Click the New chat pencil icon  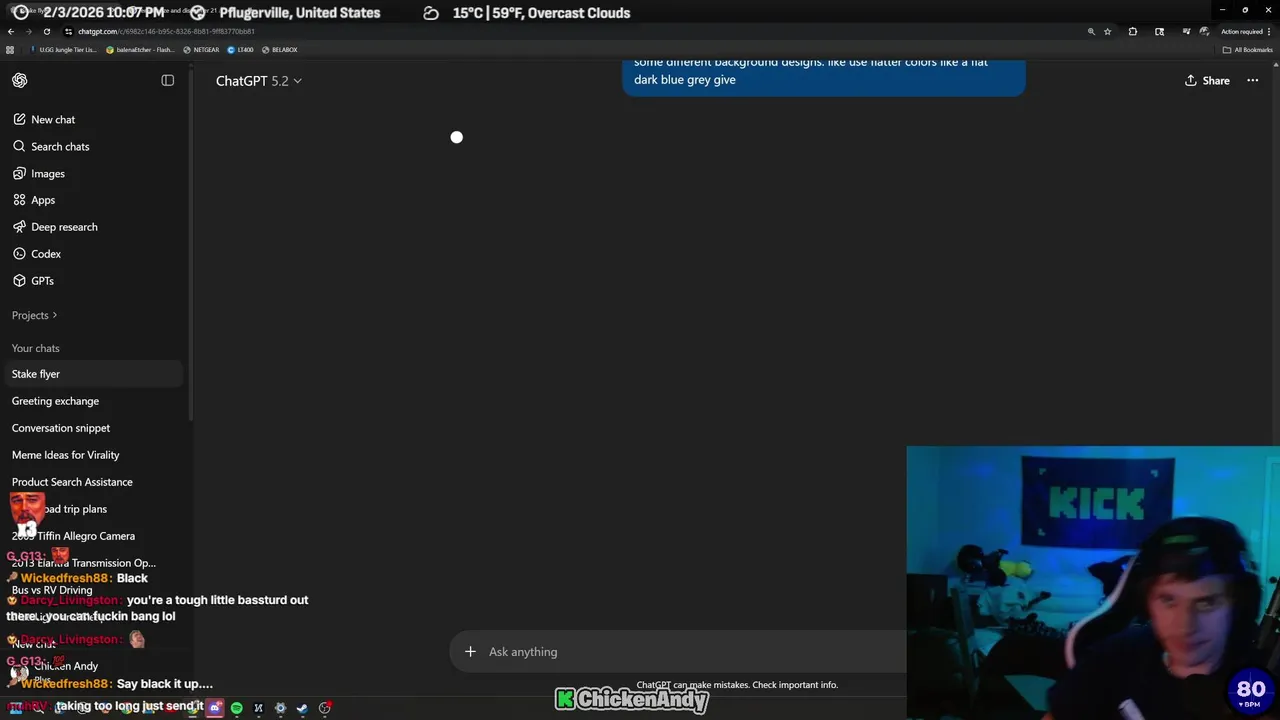click(x=19, y=119)
